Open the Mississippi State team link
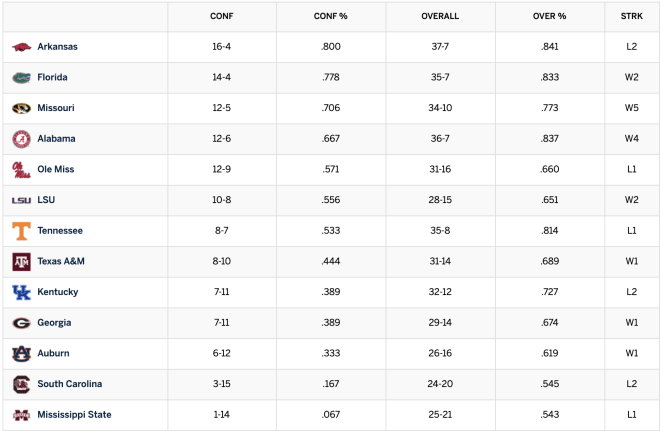The width and height of the screenshot is (660, 431). [x=74, y=414]
